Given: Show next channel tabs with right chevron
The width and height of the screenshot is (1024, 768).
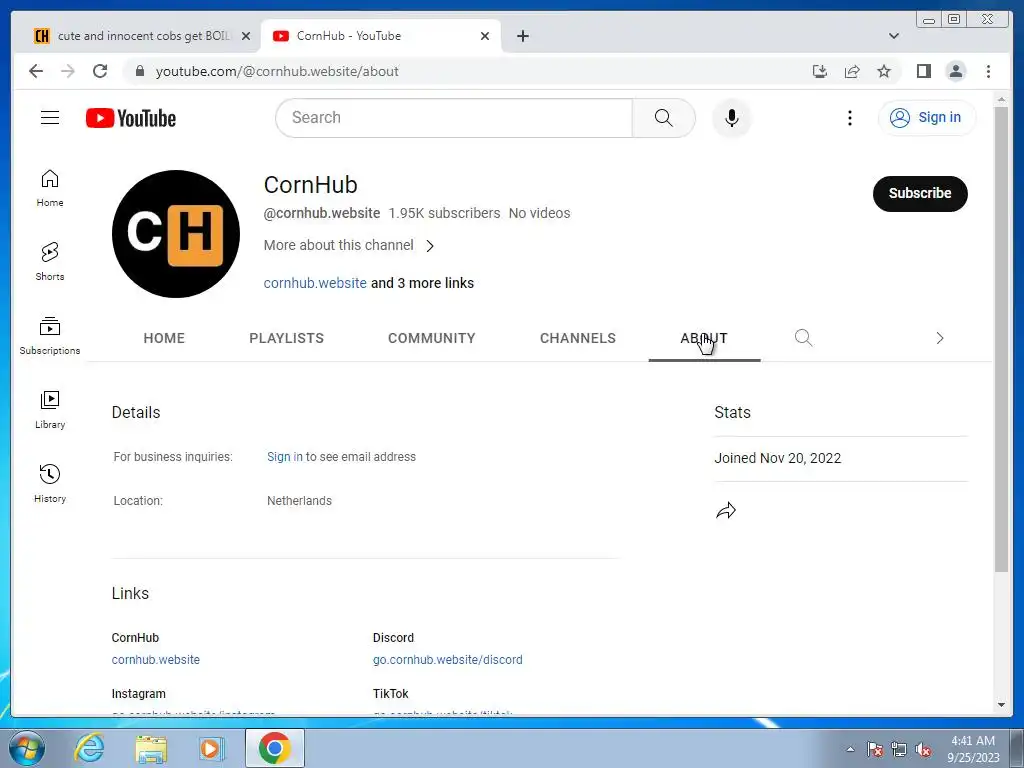Looking at the screenshot, I should [x=940, y=338].
